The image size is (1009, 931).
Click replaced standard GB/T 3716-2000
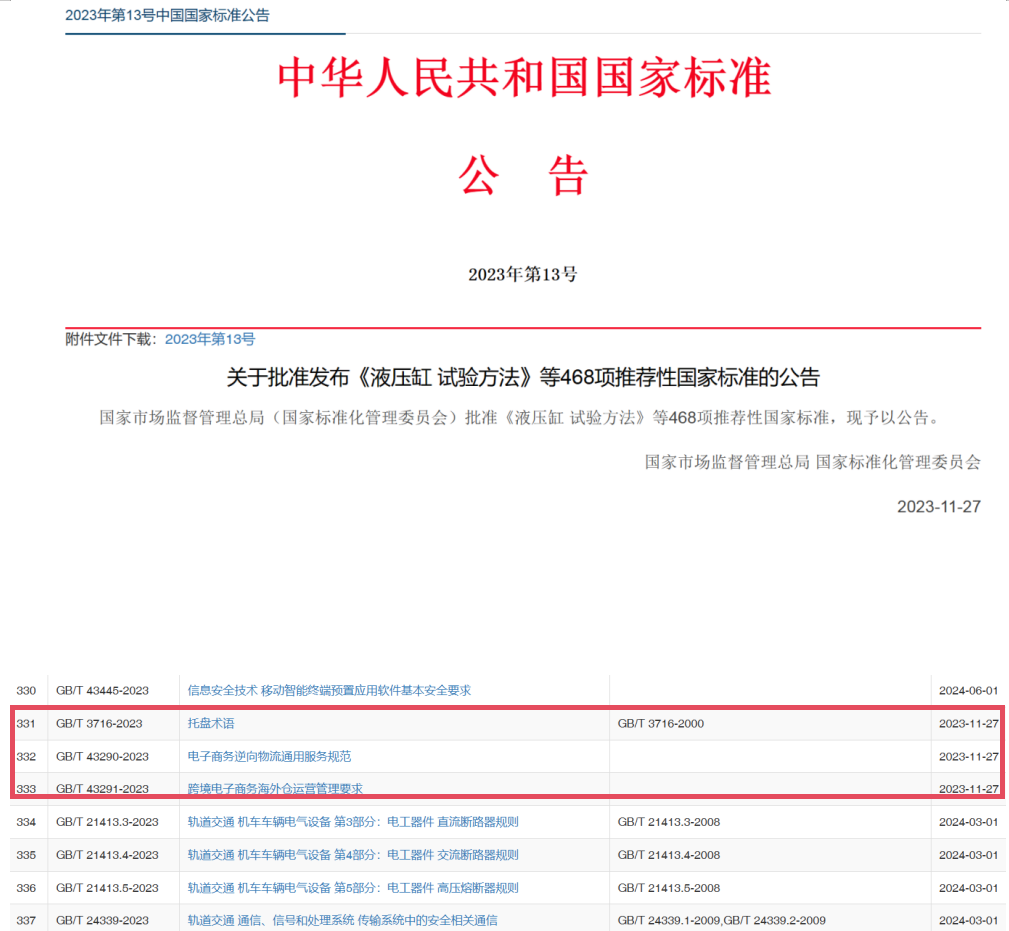click(x=660, y=723)
